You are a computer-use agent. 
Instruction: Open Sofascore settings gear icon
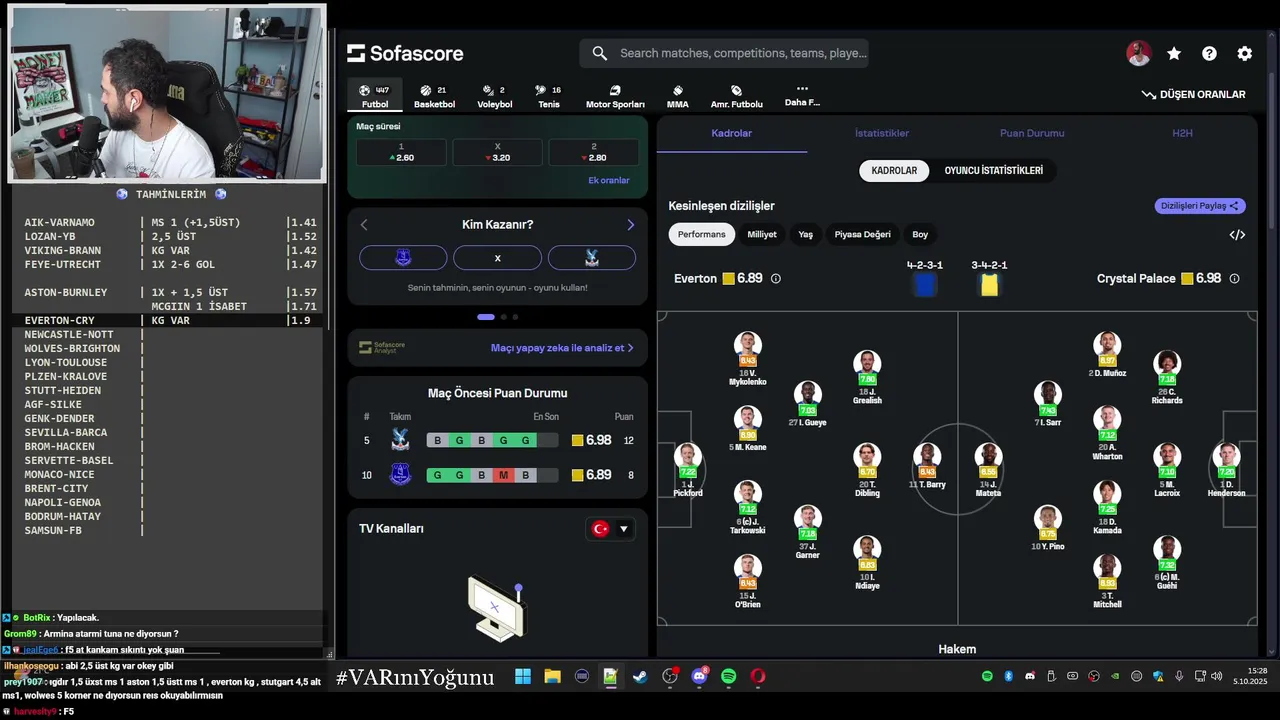pos(1244,54)
